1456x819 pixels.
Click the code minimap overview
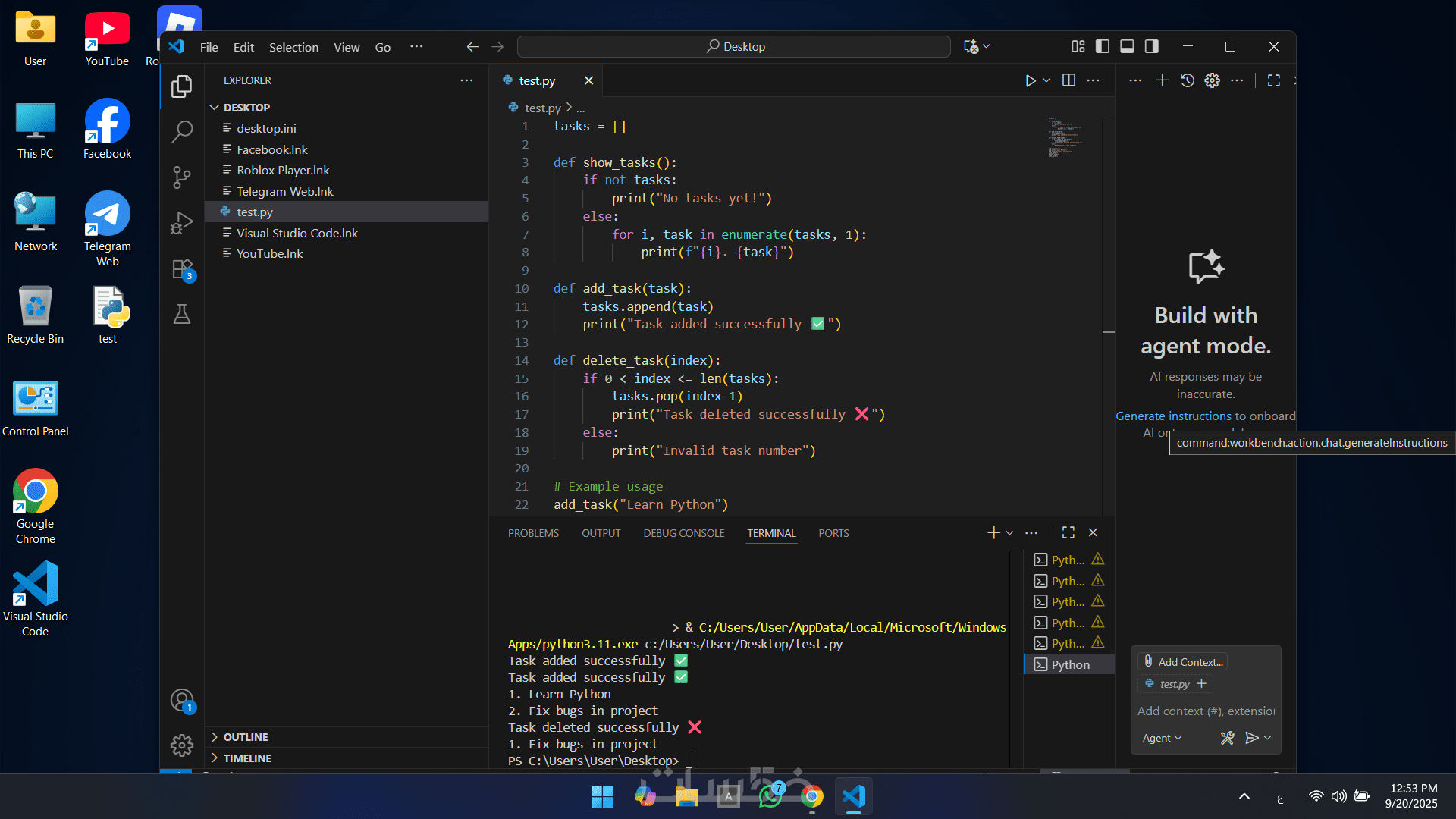point(1065,136)
